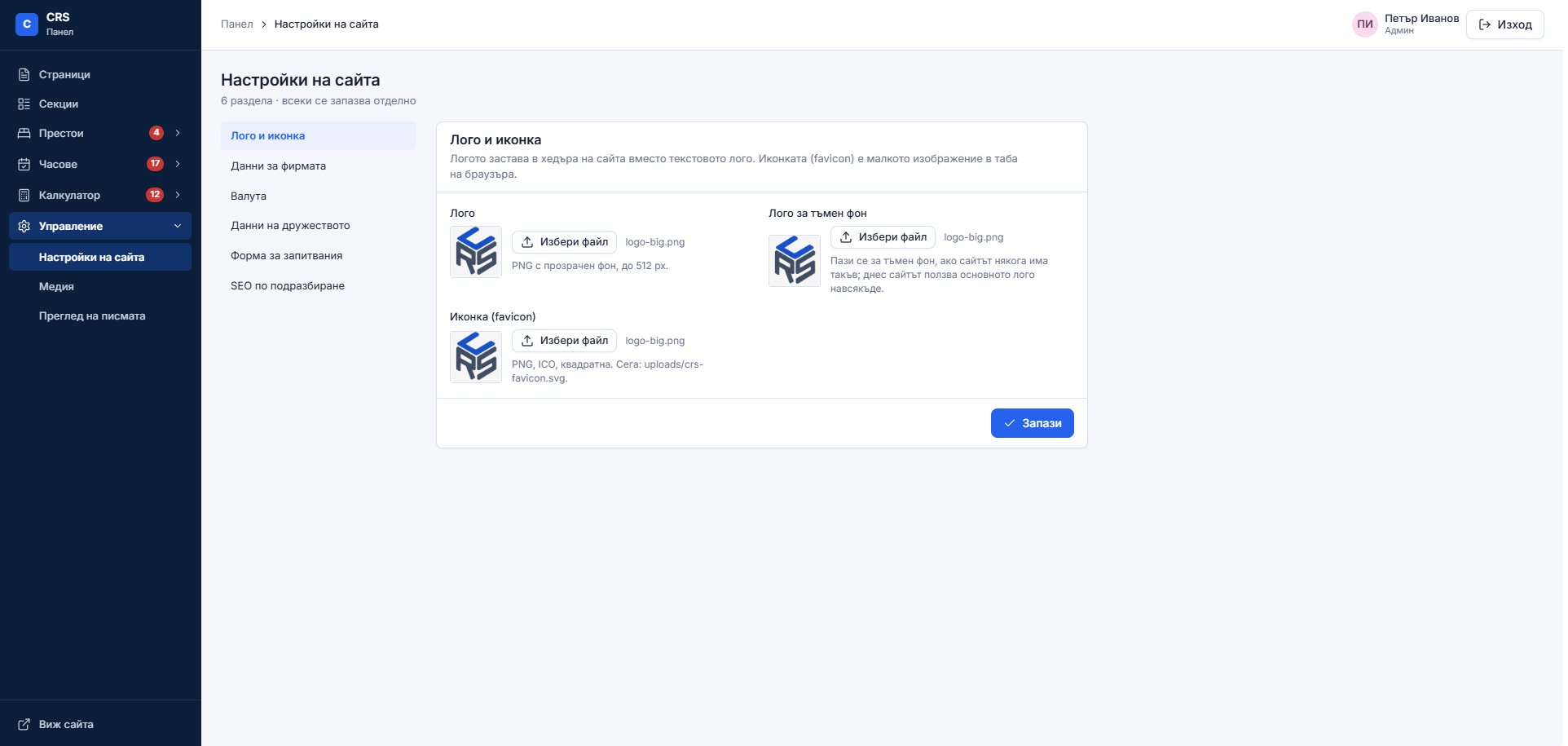Click the Настройки на сайта page heading
The height and width of the screenshot is (746, 1568).
(x=301, y=80)
